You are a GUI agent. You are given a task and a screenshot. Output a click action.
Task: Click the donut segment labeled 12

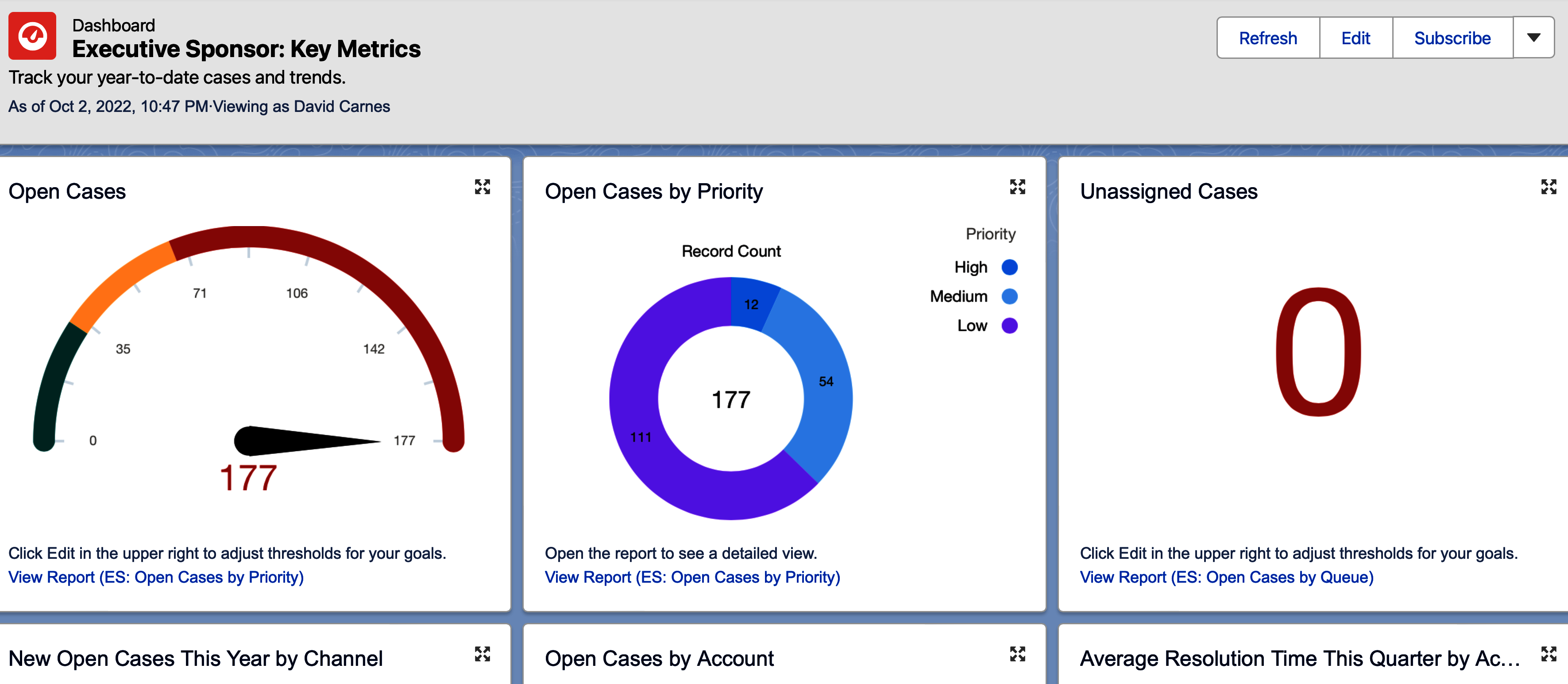point(751,304)
